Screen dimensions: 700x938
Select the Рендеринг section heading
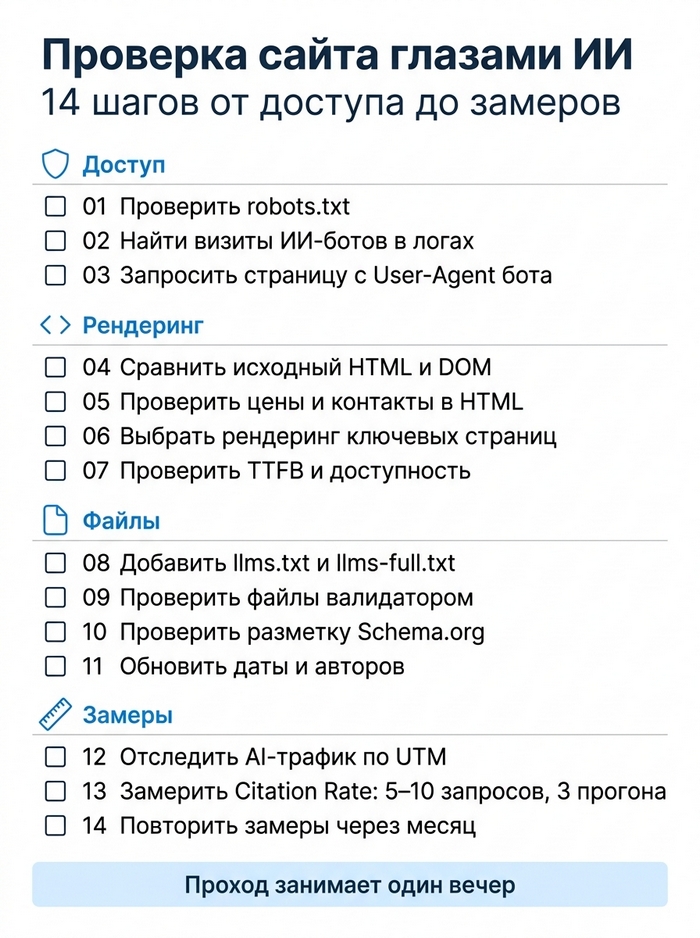[x=143, y=326]
